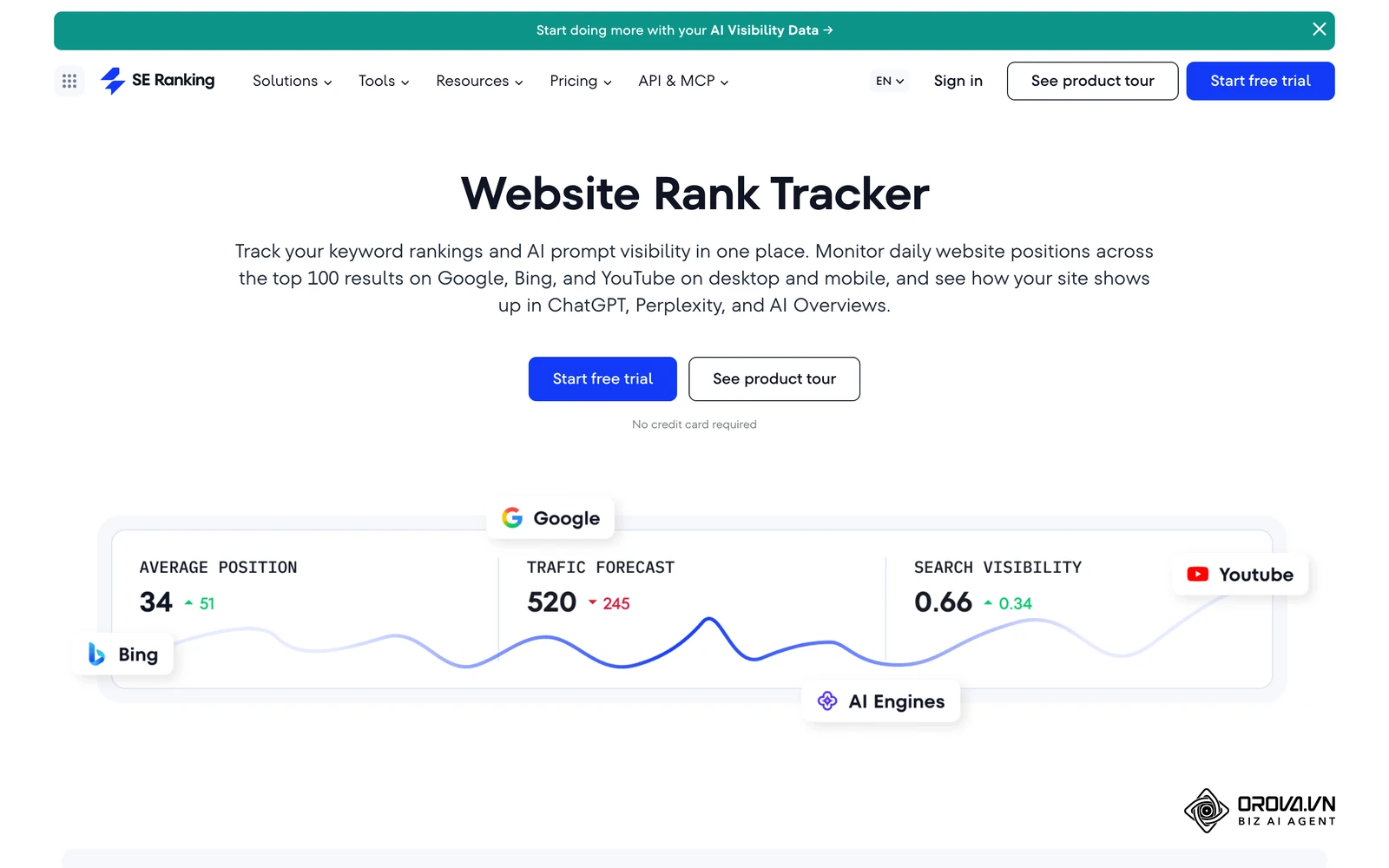The image size is (1389, 868).
Task: Click the Sign in link
Action: 958,81
